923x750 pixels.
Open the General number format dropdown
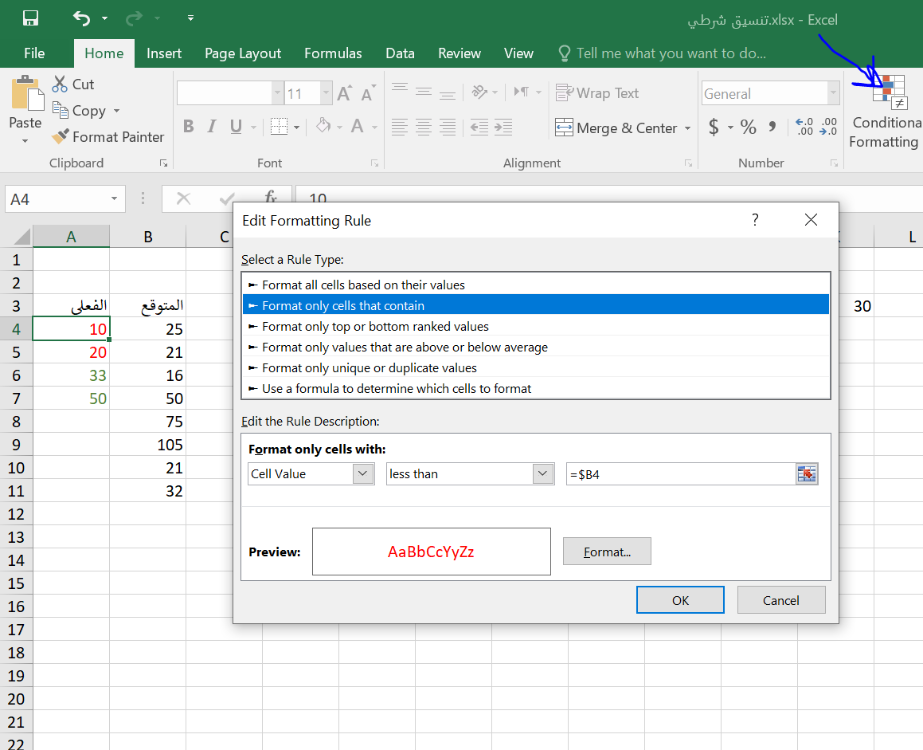pos(832,94)
